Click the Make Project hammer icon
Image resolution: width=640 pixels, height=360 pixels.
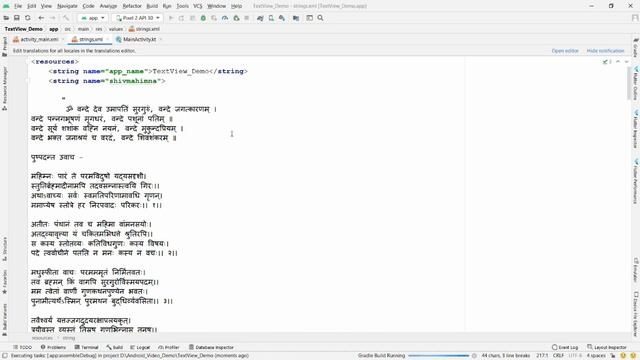point(66,18)
